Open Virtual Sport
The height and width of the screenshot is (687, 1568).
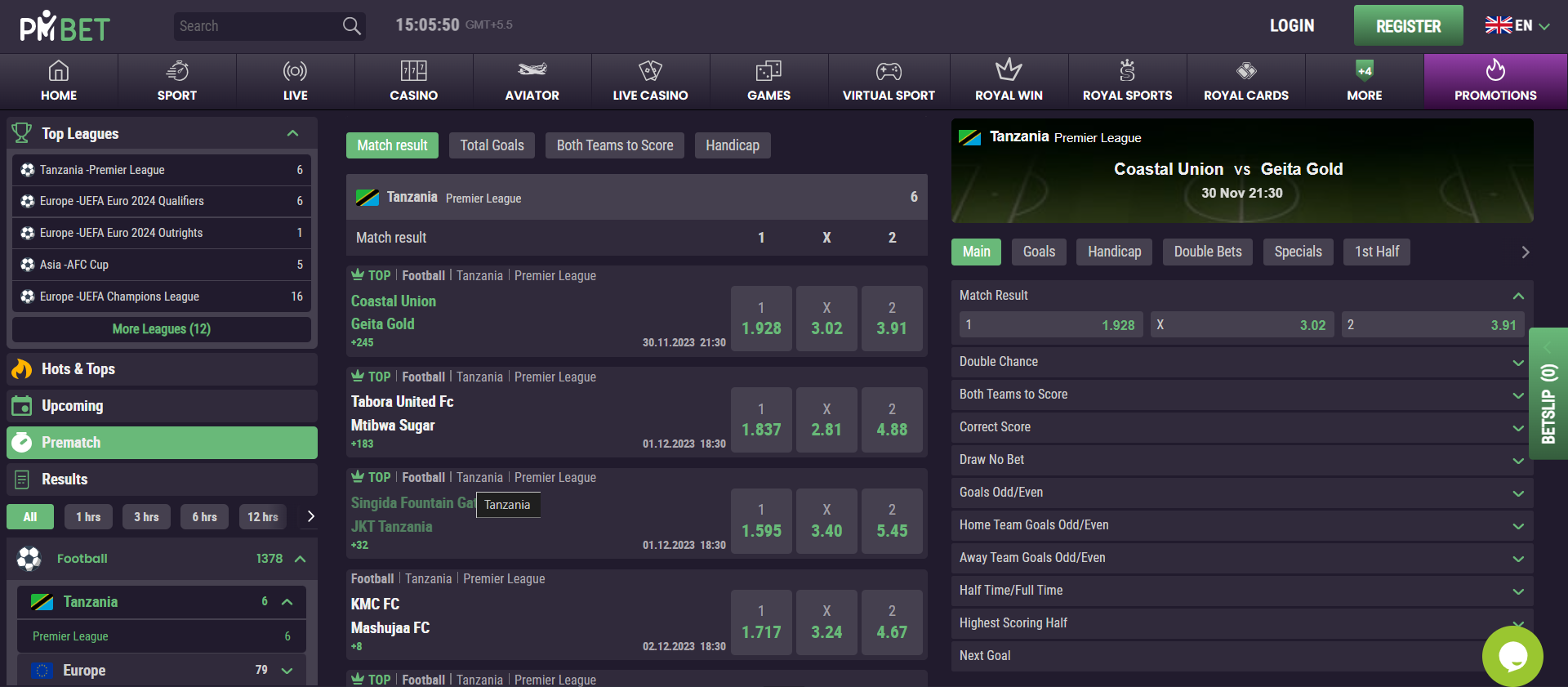889,82
